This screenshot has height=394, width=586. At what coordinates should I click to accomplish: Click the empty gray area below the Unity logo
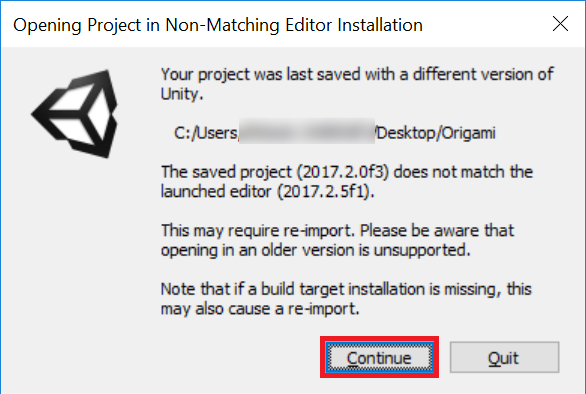[x=75, y=262]
